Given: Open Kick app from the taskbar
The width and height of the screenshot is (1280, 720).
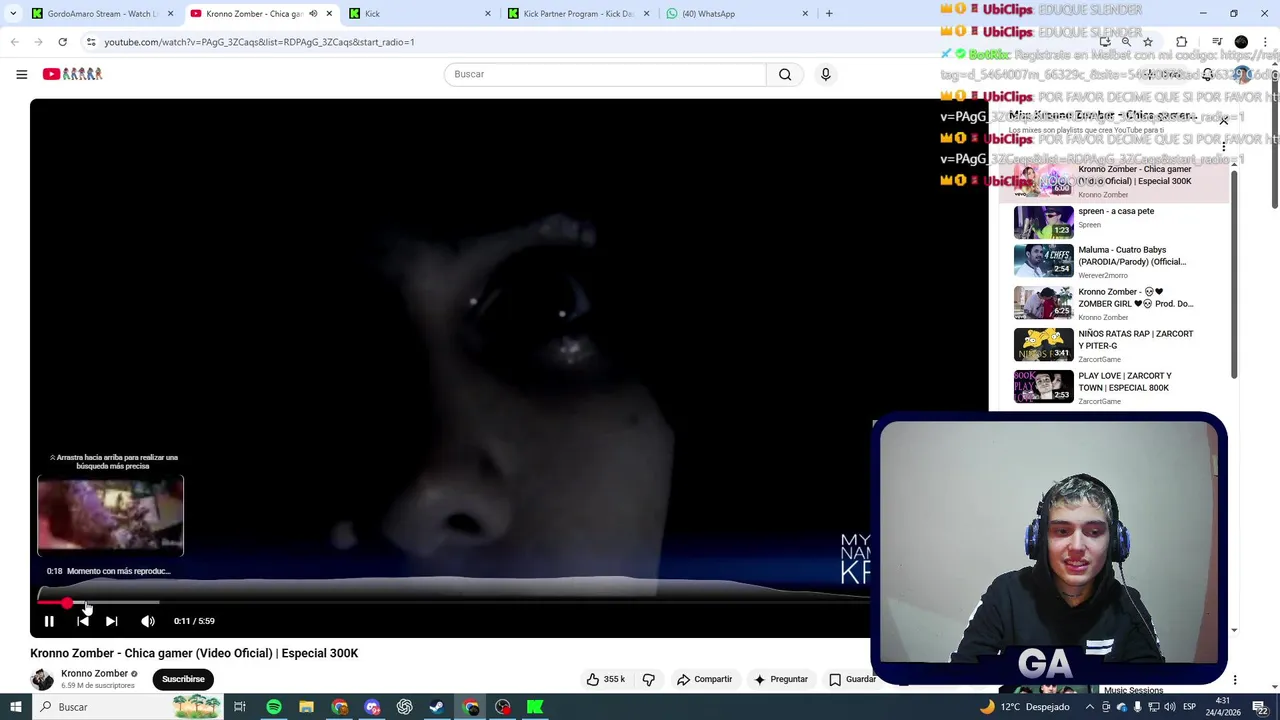Looking at the screenshot, I should [535, 707].
